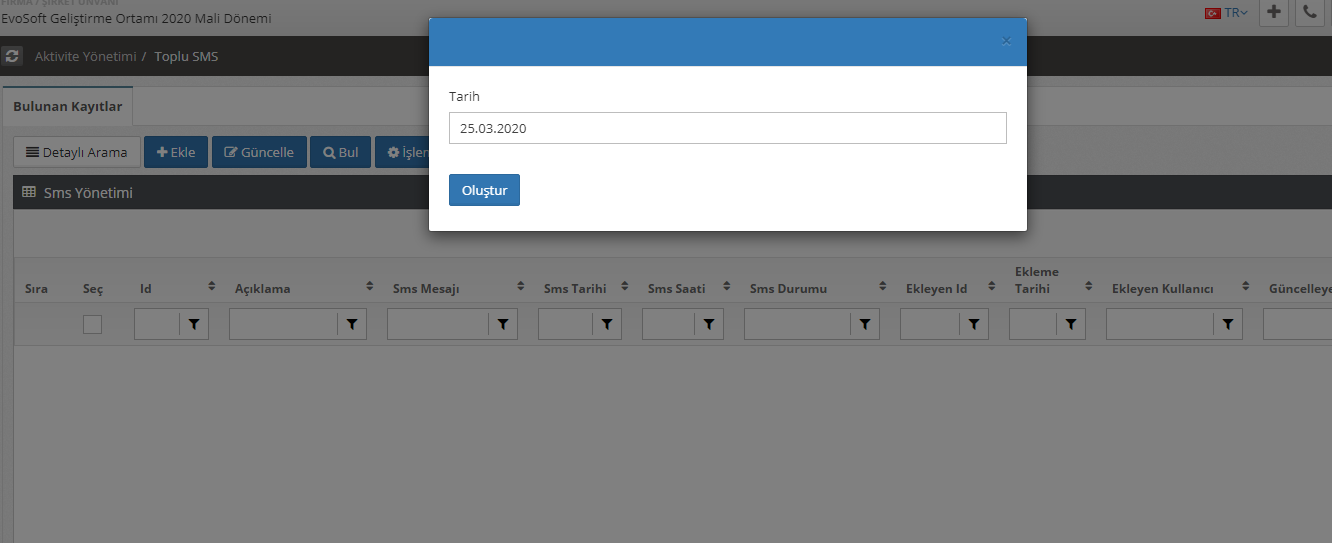1332x543 pixels.
Task: Switch to the Bulunan Kayıtlar tab
Action: click(68, 106)
